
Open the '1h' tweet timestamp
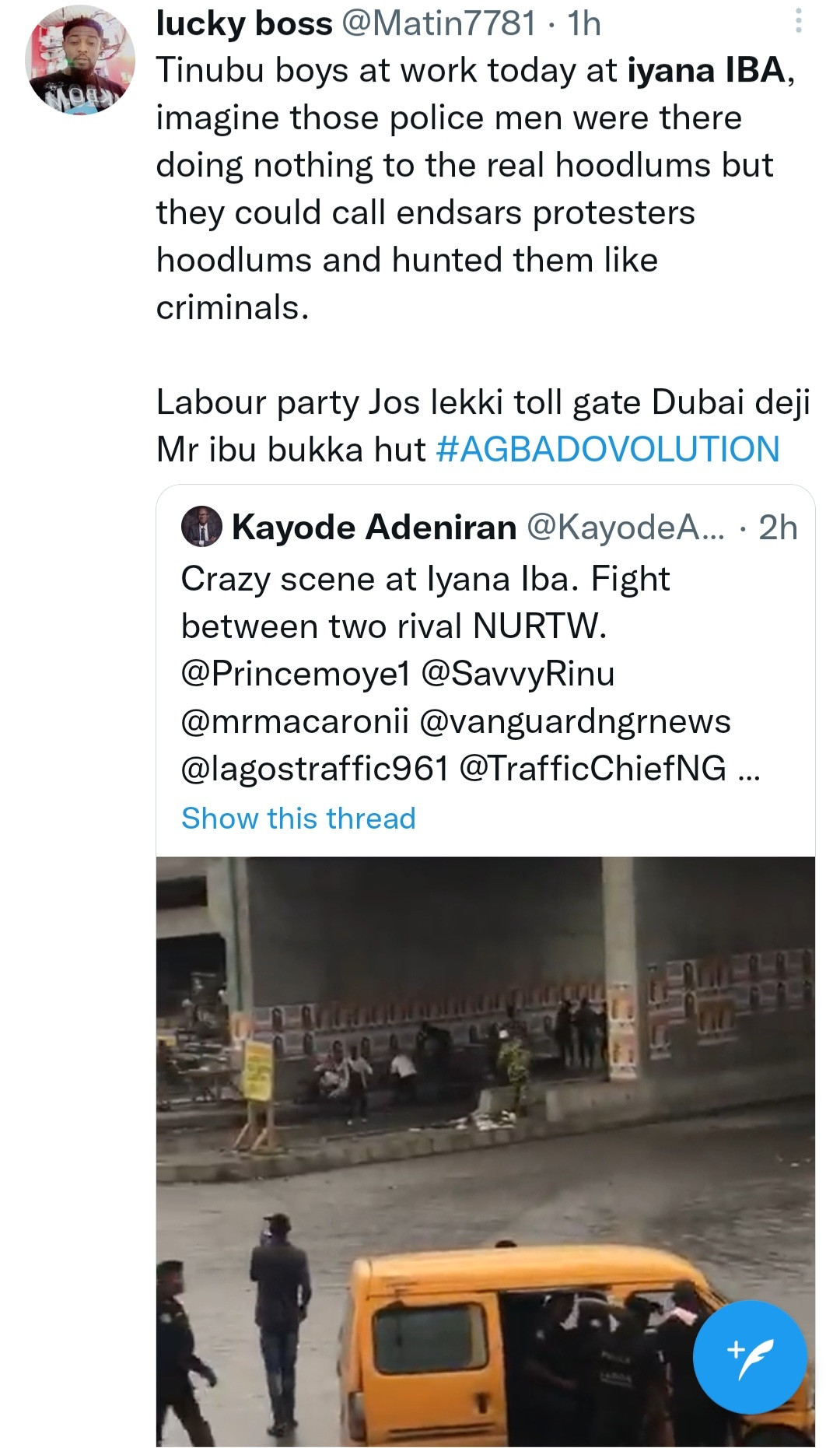[x=584, y=23]
